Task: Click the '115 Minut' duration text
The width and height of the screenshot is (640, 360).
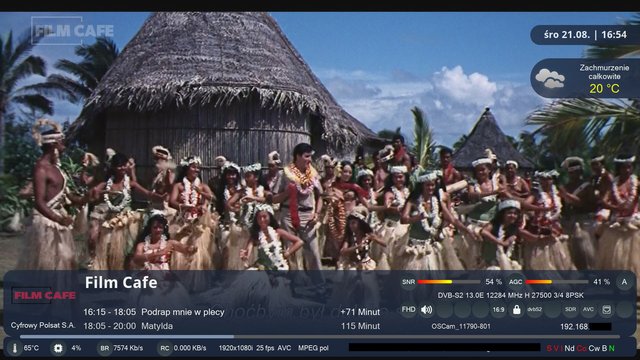Action: click(x=360, y=326)
